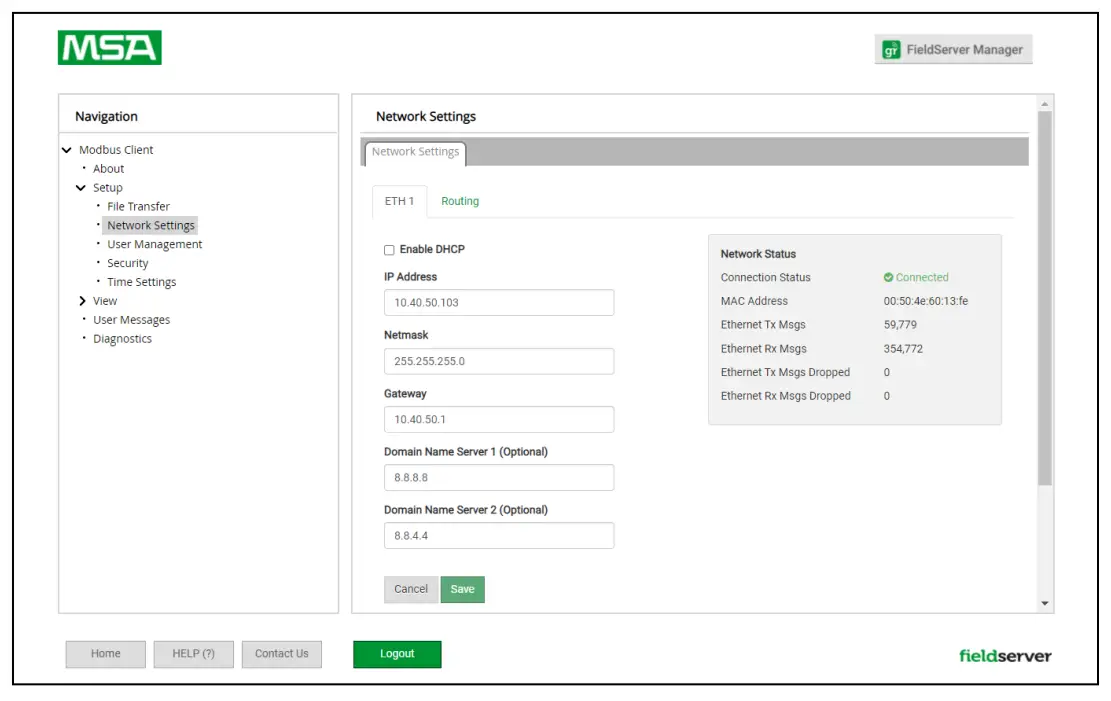
Task: Open Diagnostics in navigation
Action: 123,339
